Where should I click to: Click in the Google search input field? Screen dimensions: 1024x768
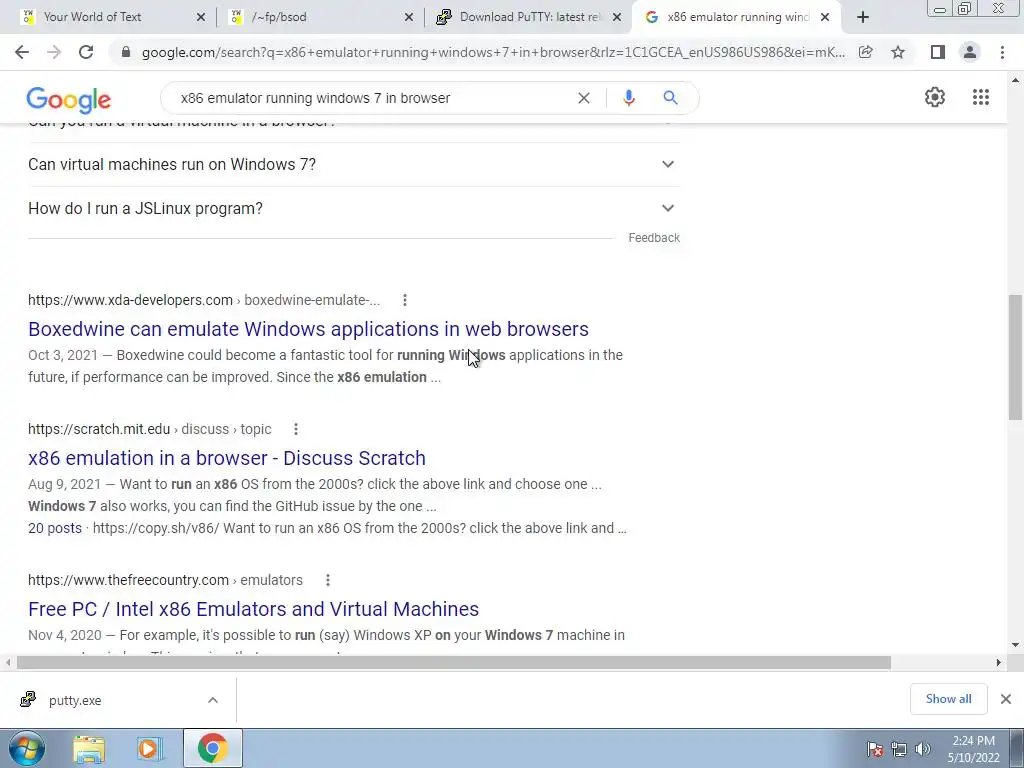[x=372, y=98]
